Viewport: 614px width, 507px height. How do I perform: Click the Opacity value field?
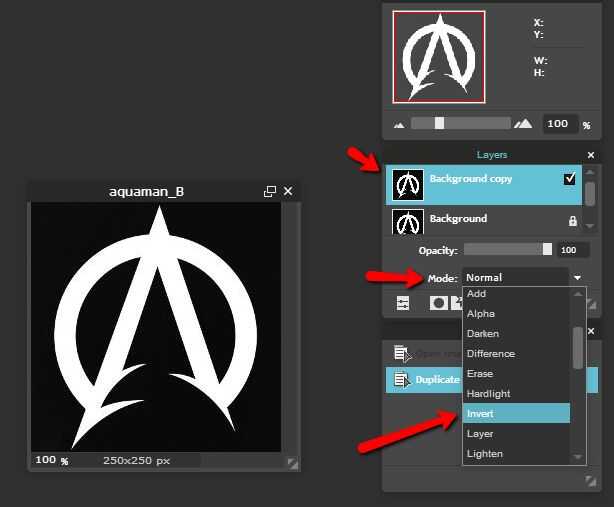tap(573, 250)
